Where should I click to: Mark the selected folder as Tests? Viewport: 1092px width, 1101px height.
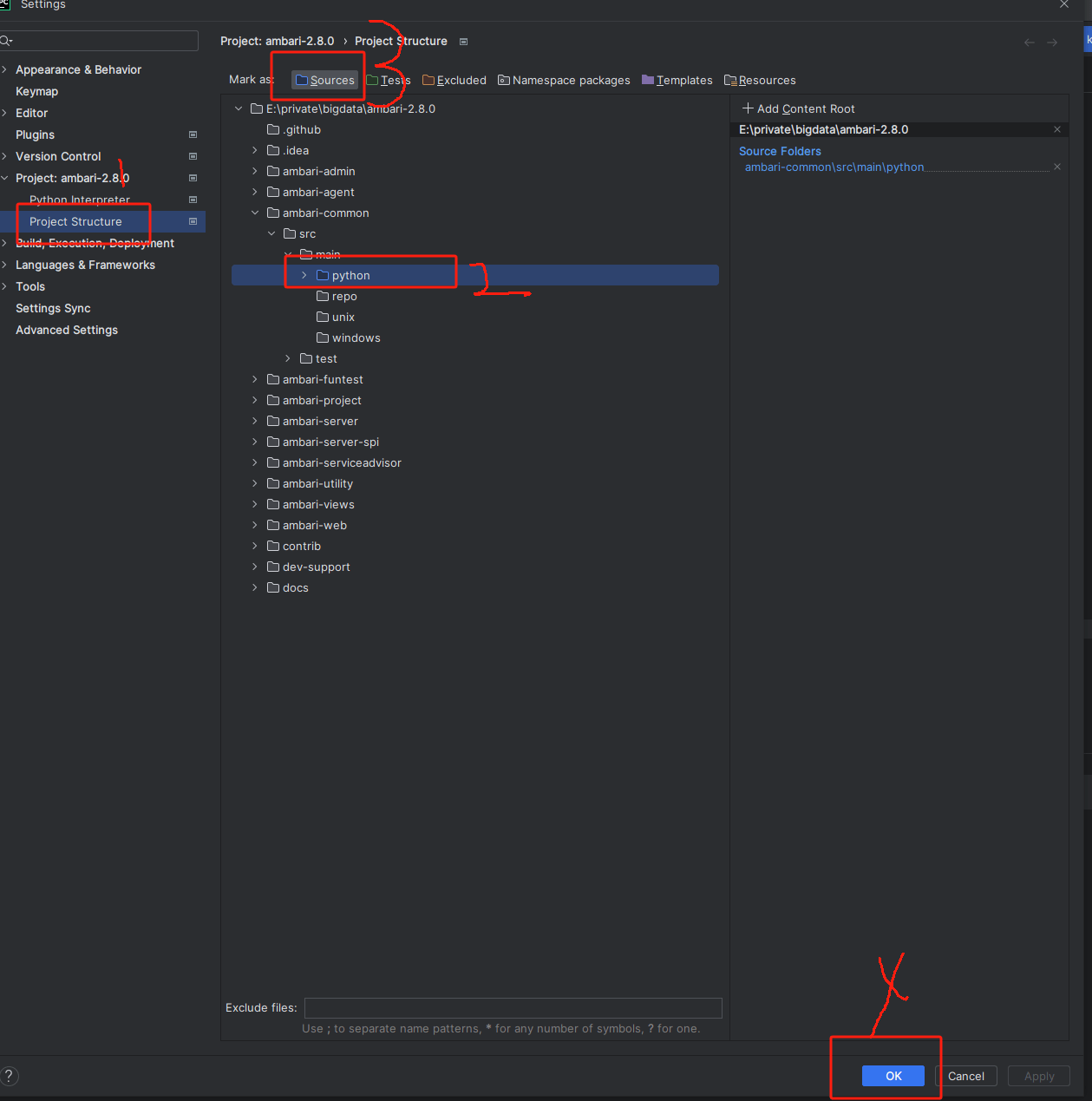[388, 80]
